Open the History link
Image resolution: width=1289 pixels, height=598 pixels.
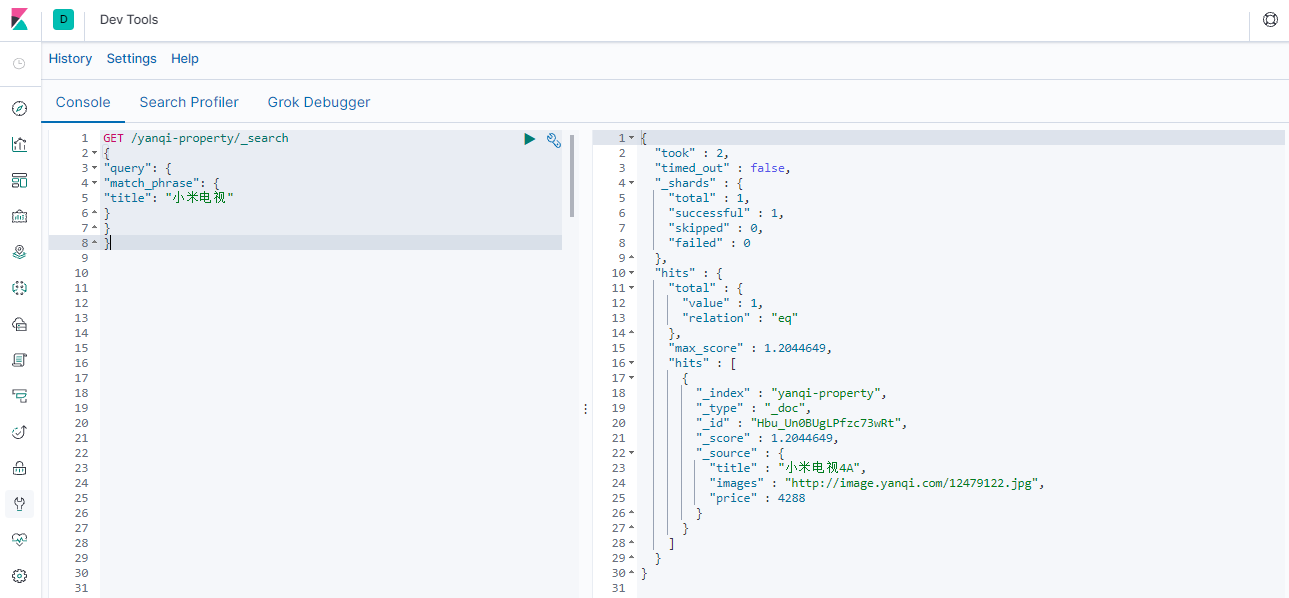coord(70,59)
